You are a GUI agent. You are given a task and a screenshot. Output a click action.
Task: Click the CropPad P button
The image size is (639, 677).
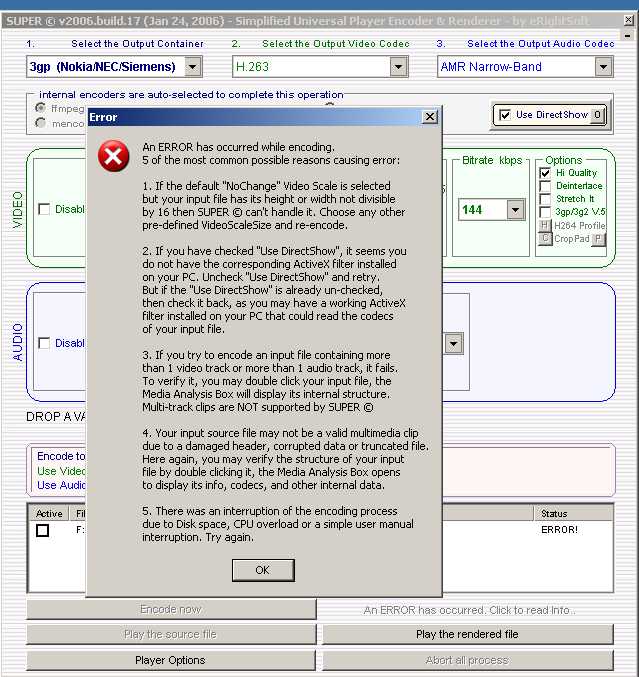[598, 239]
